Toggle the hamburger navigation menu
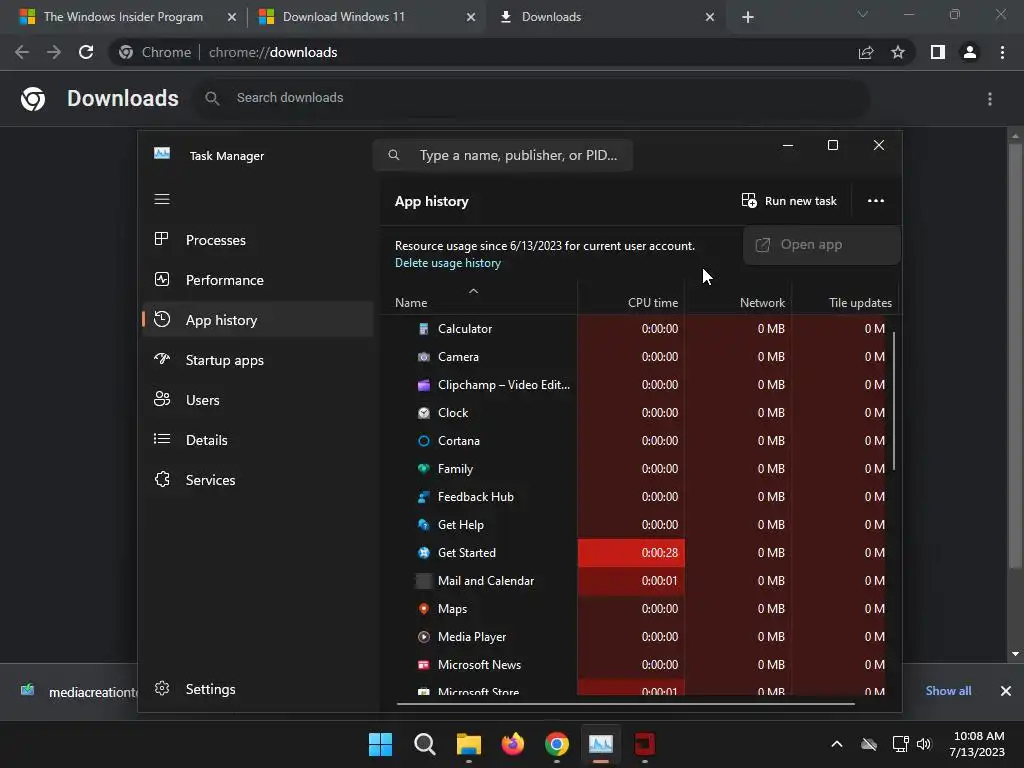This screenshot has height=768, width=1024. click(161, 199)
